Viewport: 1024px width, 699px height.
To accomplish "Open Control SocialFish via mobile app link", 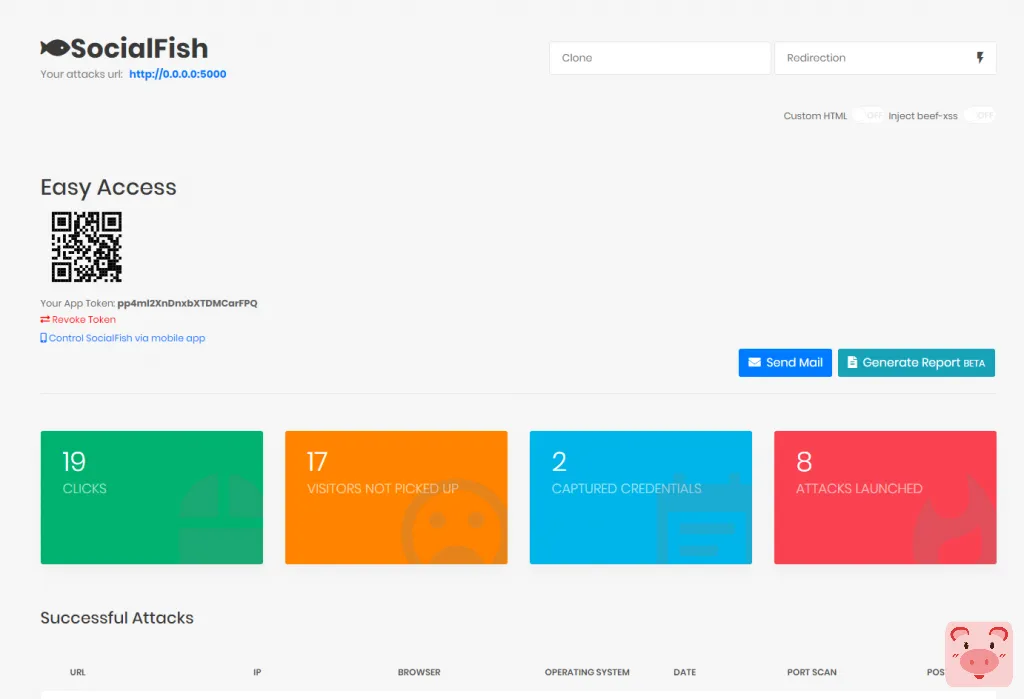I will tap(127, 338).
